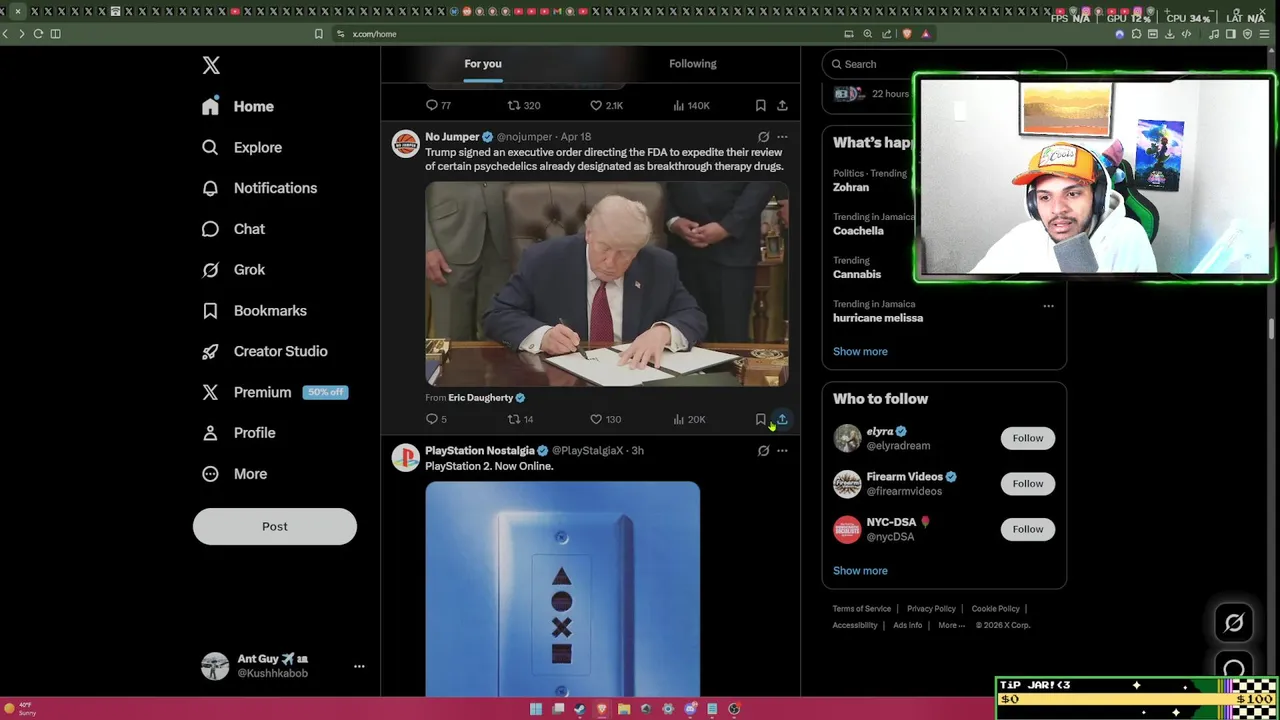Click the Search input field
This screenshot has width=1280, height=720.
[944, 64]
